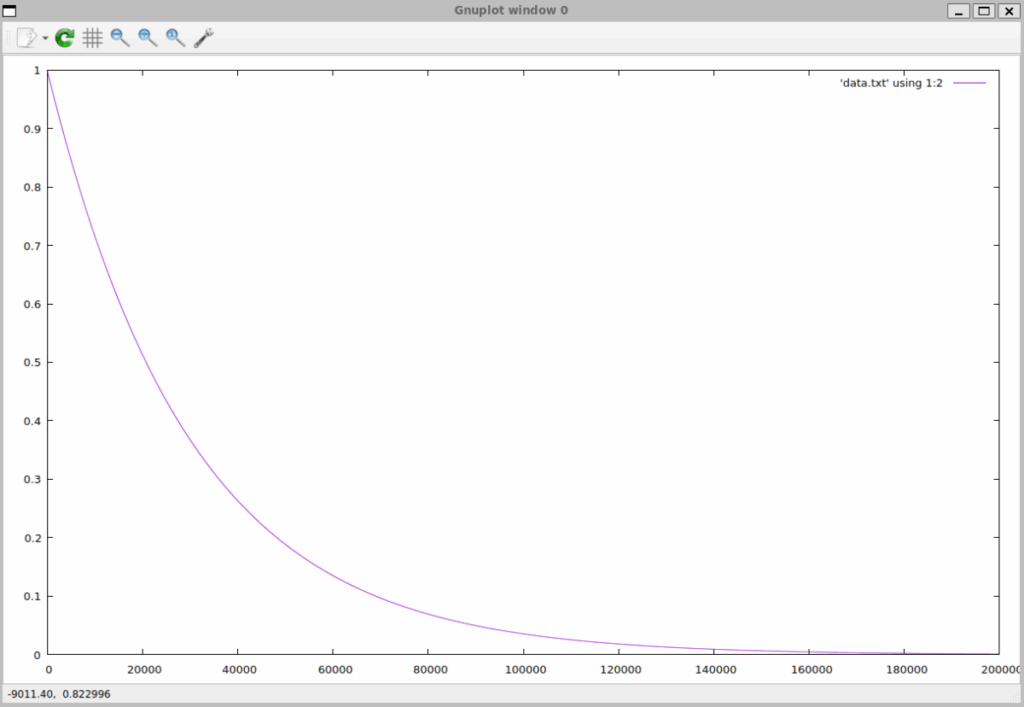
Task: Close the Gnuplot window
Action: [x=1008, y=10]
